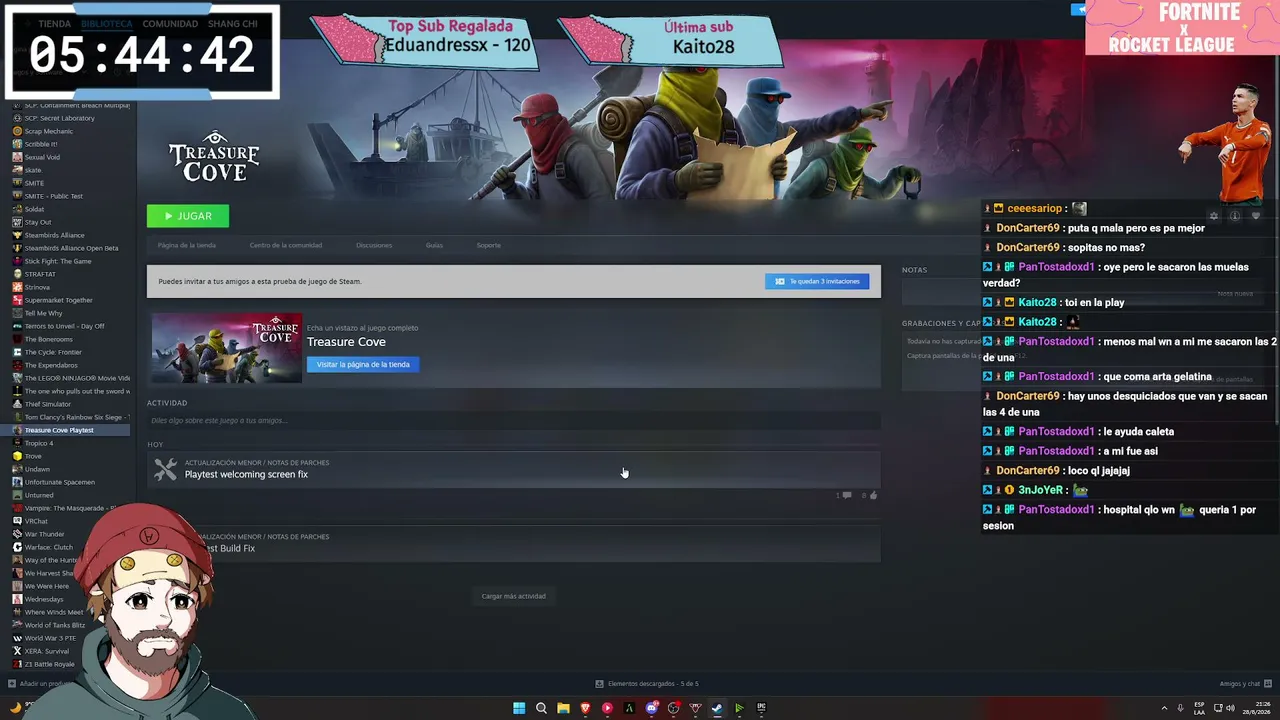
Task: Open game settings gear icon
Action: click(1214, 216)
